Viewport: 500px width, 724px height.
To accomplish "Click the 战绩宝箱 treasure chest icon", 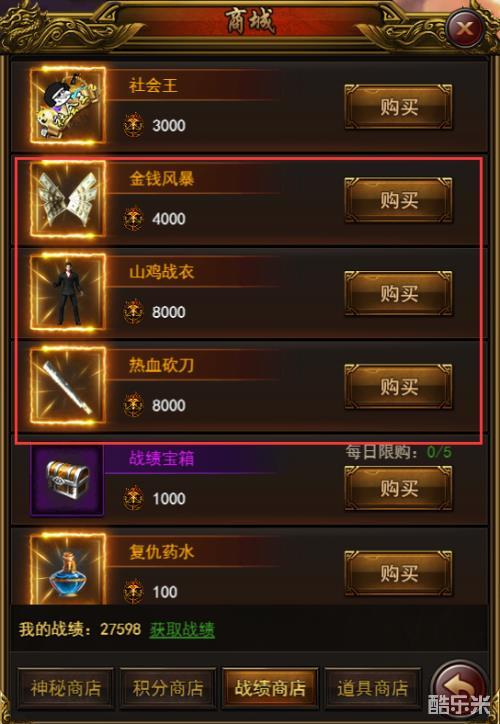I will coord(67,480).
